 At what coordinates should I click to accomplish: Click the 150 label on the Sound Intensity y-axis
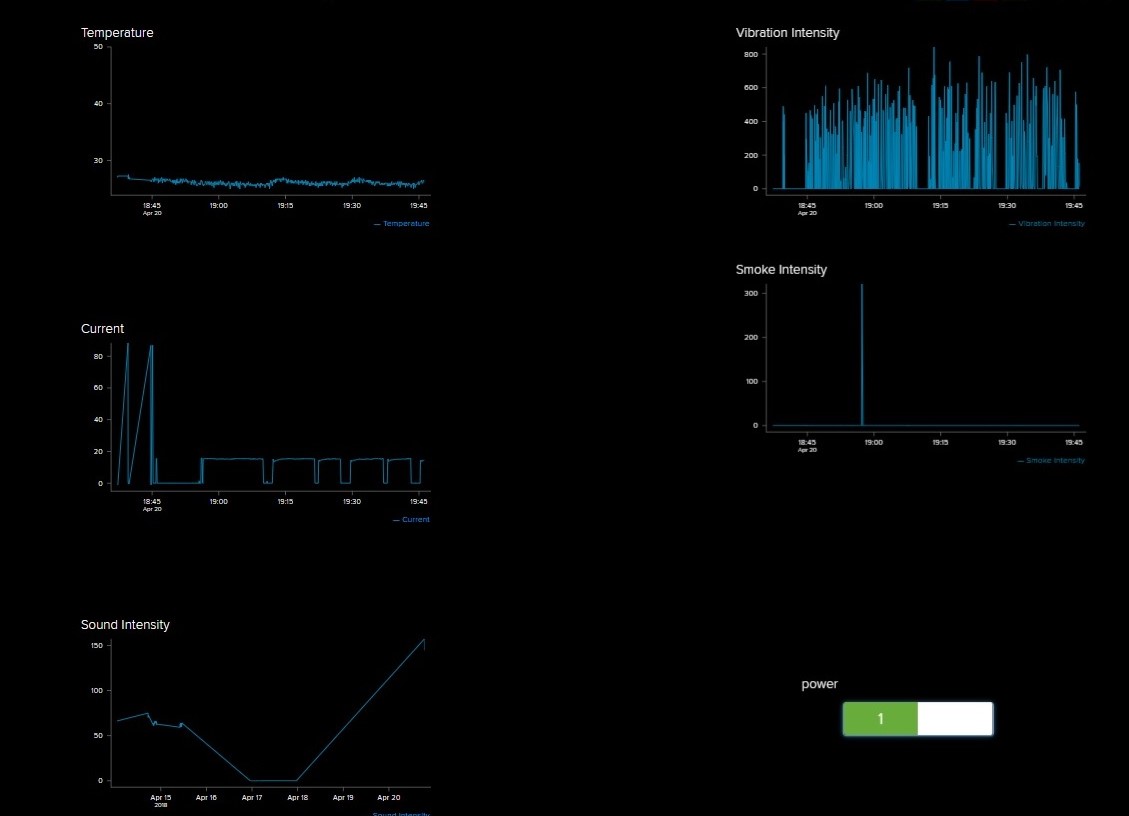click(x=96, y=645)
